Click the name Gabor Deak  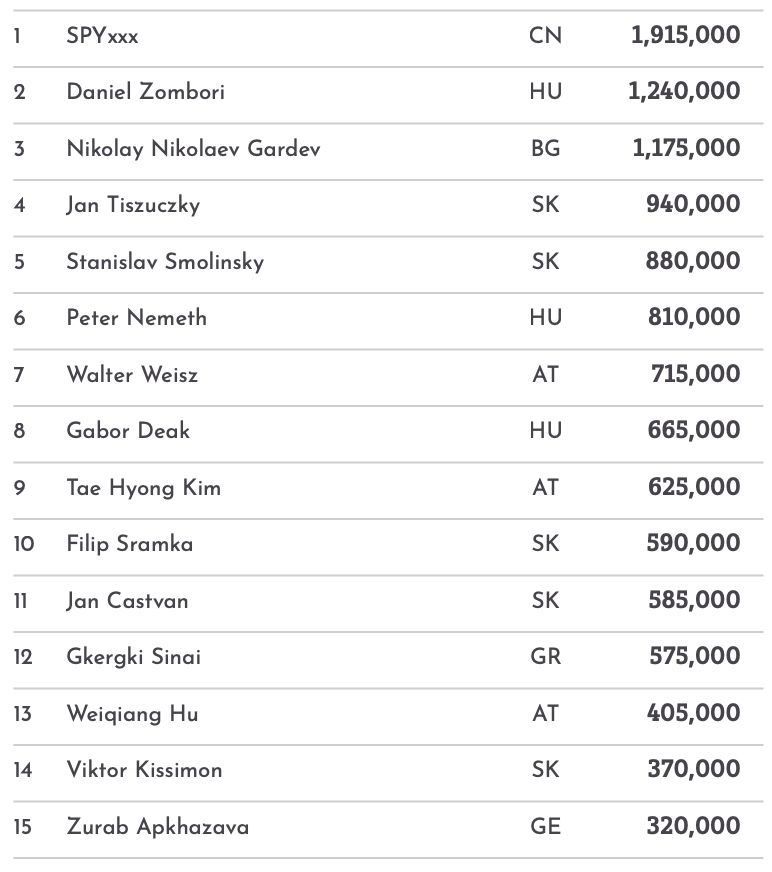pyautogui.click(x=128, y=431)
